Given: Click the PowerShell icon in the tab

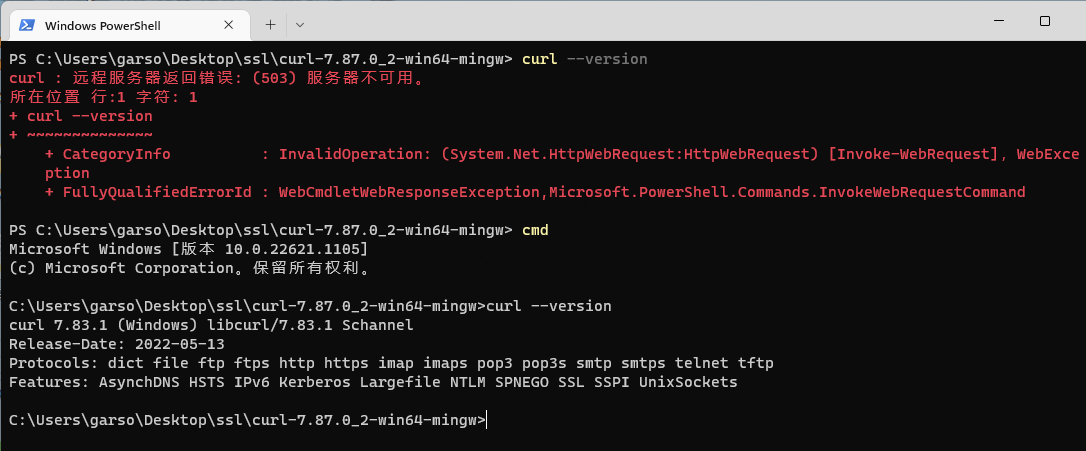Looking at the screenshot, I should point(27,25).
